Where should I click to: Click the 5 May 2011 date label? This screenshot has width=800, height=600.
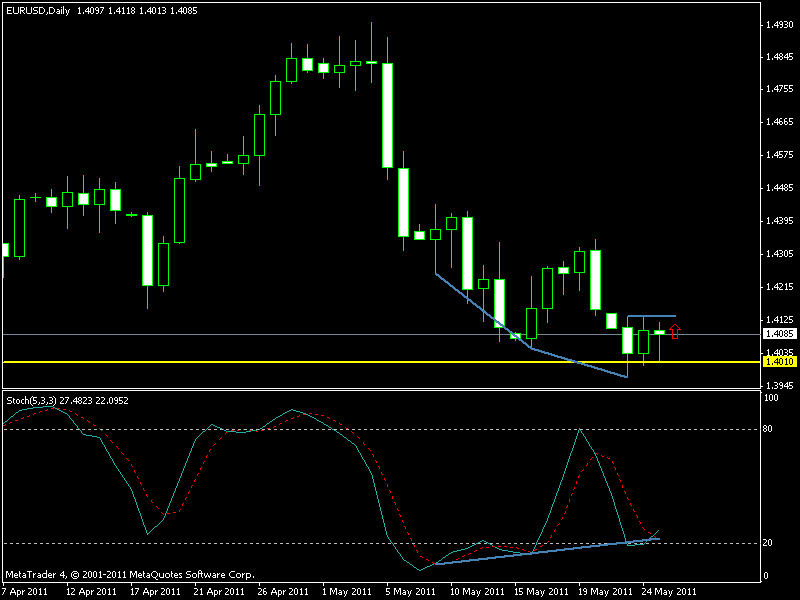click(411, 592)
